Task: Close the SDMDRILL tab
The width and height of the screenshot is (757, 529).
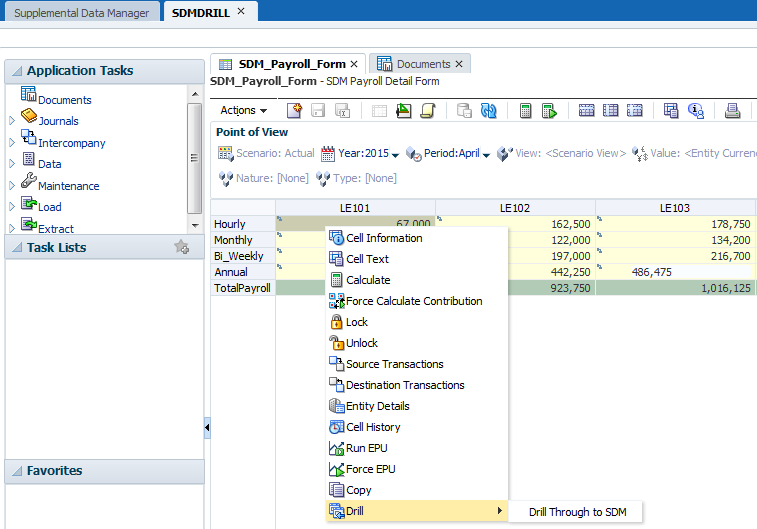Action: point(241,11)
